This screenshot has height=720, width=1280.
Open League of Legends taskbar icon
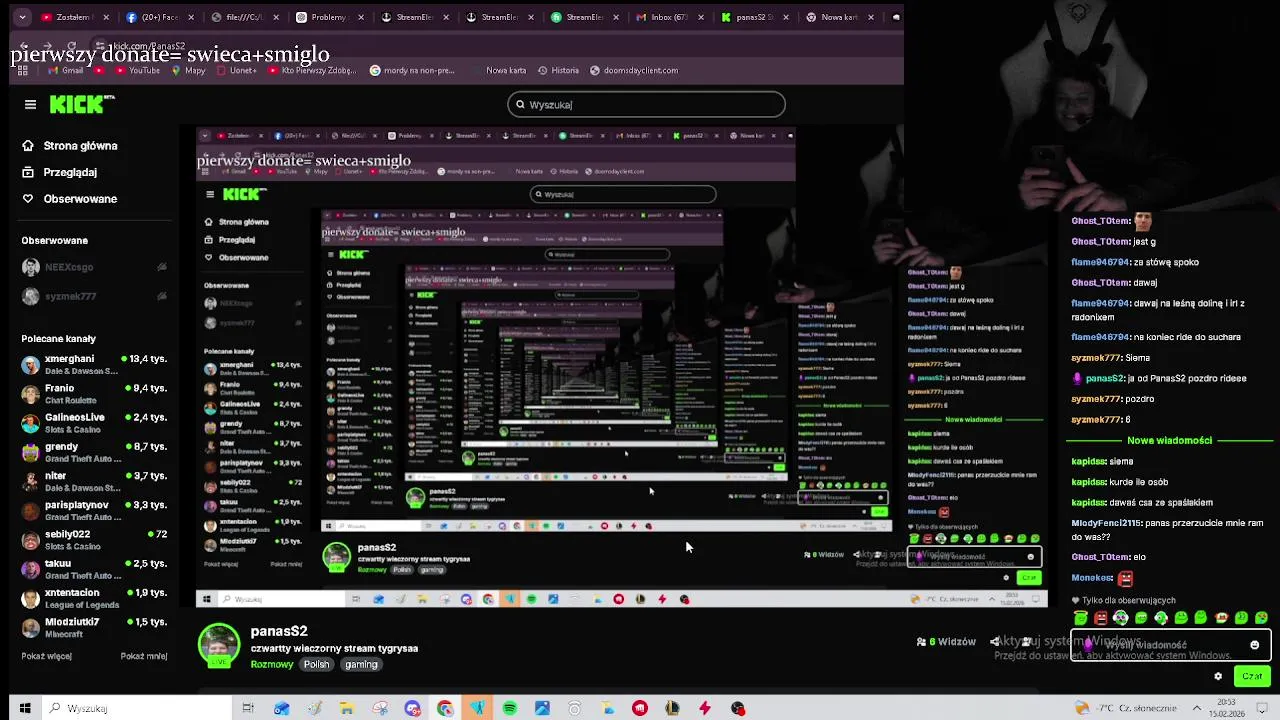pos(672,708)
